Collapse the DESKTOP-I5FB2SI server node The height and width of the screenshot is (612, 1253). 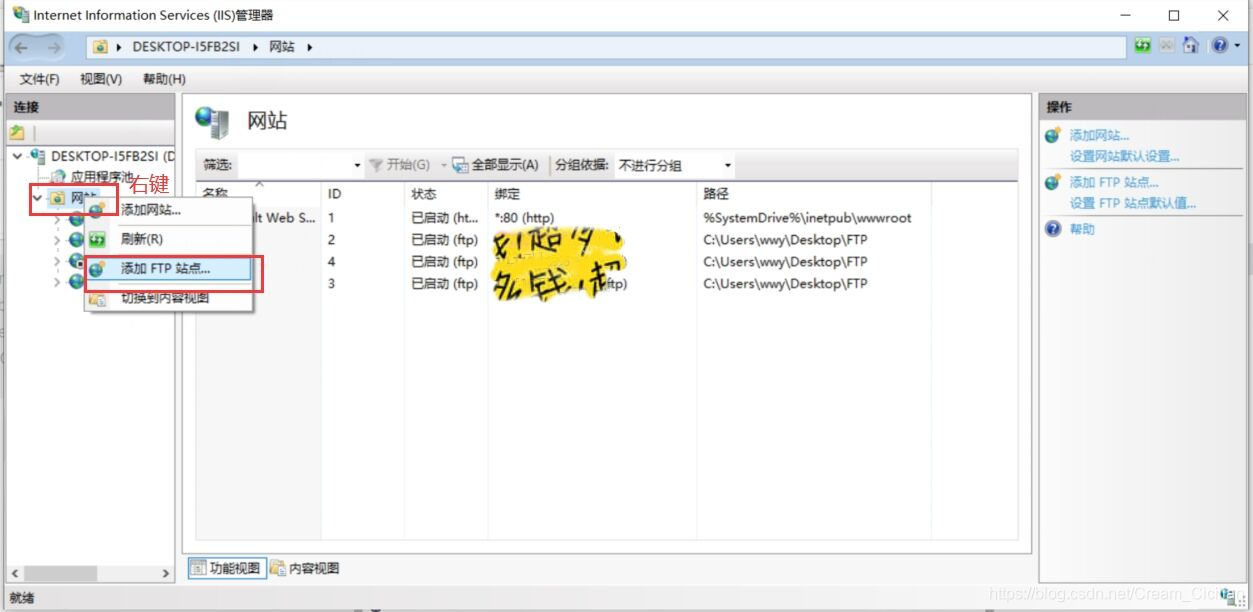click(x=18, y=156)
